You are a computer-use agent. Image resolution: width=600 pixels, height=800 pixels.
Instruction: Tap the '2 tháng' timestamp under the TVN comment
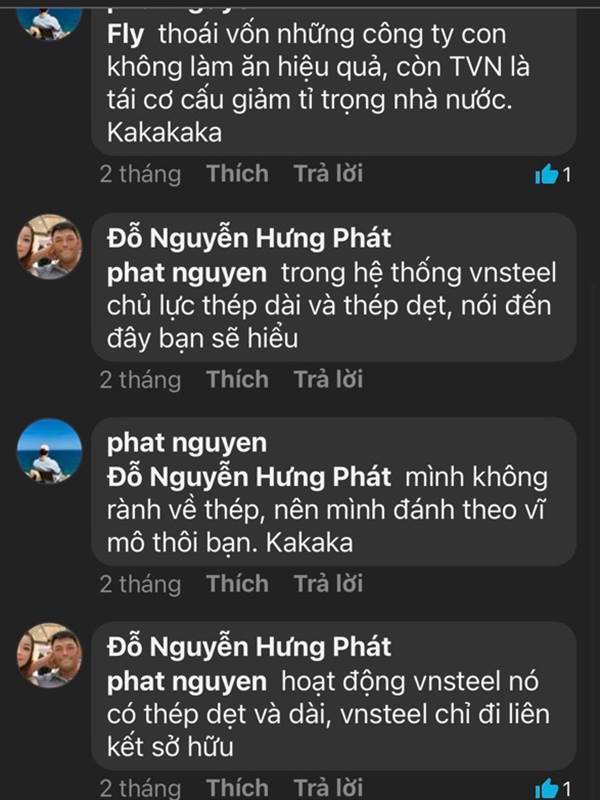140,174
